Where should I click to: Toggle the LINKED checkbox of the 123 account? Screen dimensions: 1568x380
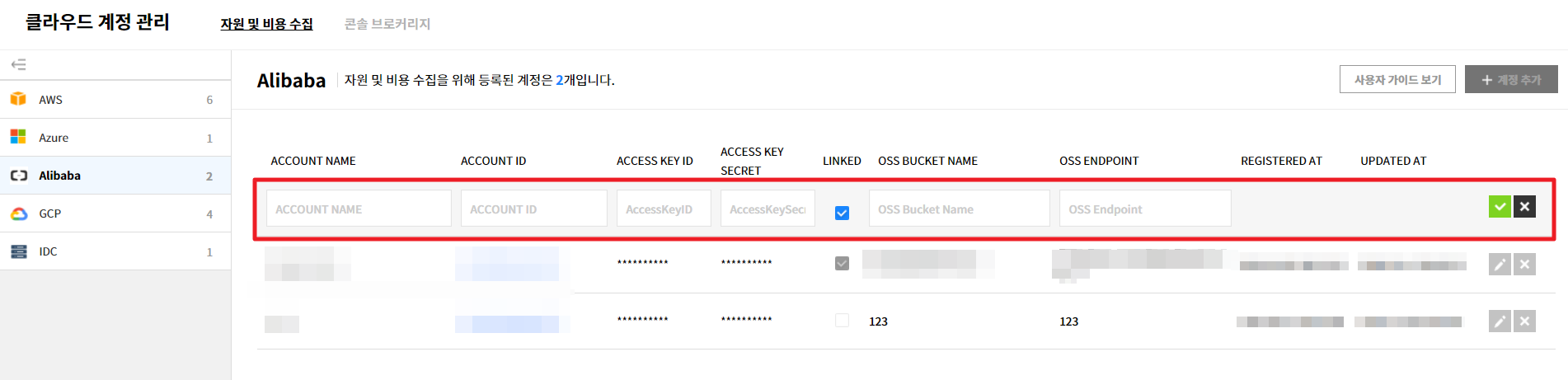coord(842,320)
